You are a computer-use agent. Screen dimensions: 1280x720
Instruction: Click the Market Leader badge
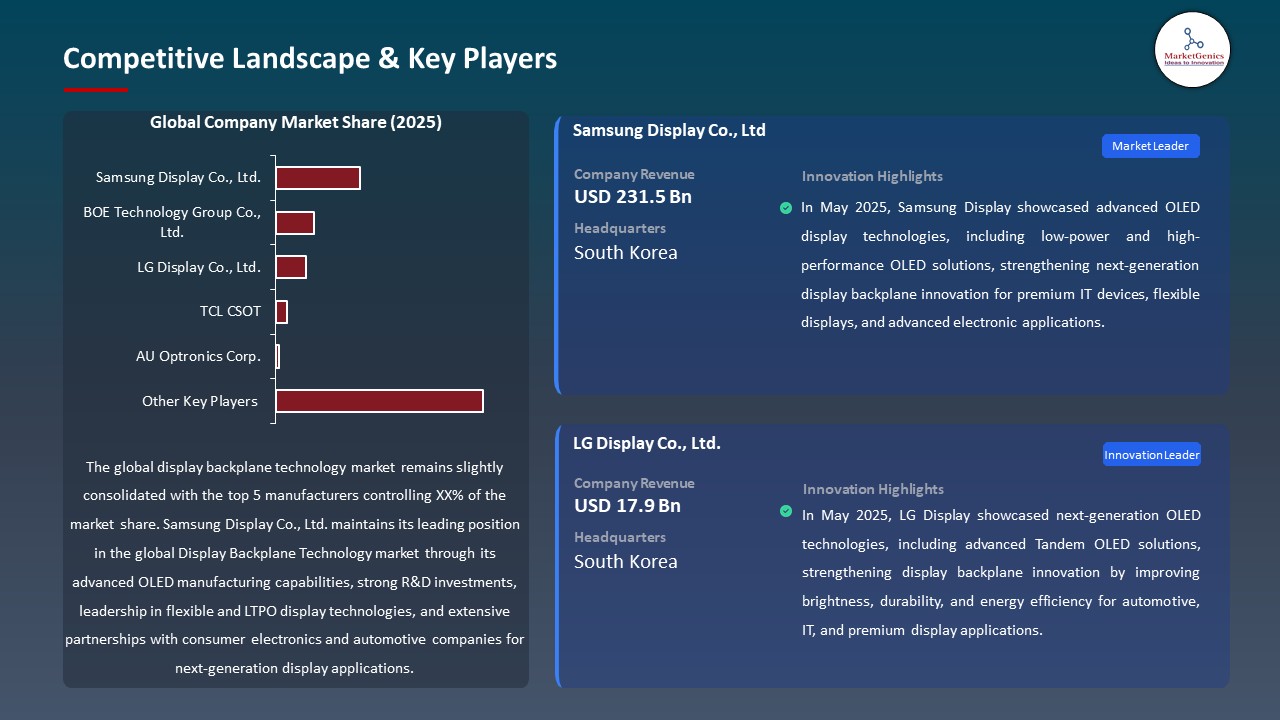pos(1150,146)
